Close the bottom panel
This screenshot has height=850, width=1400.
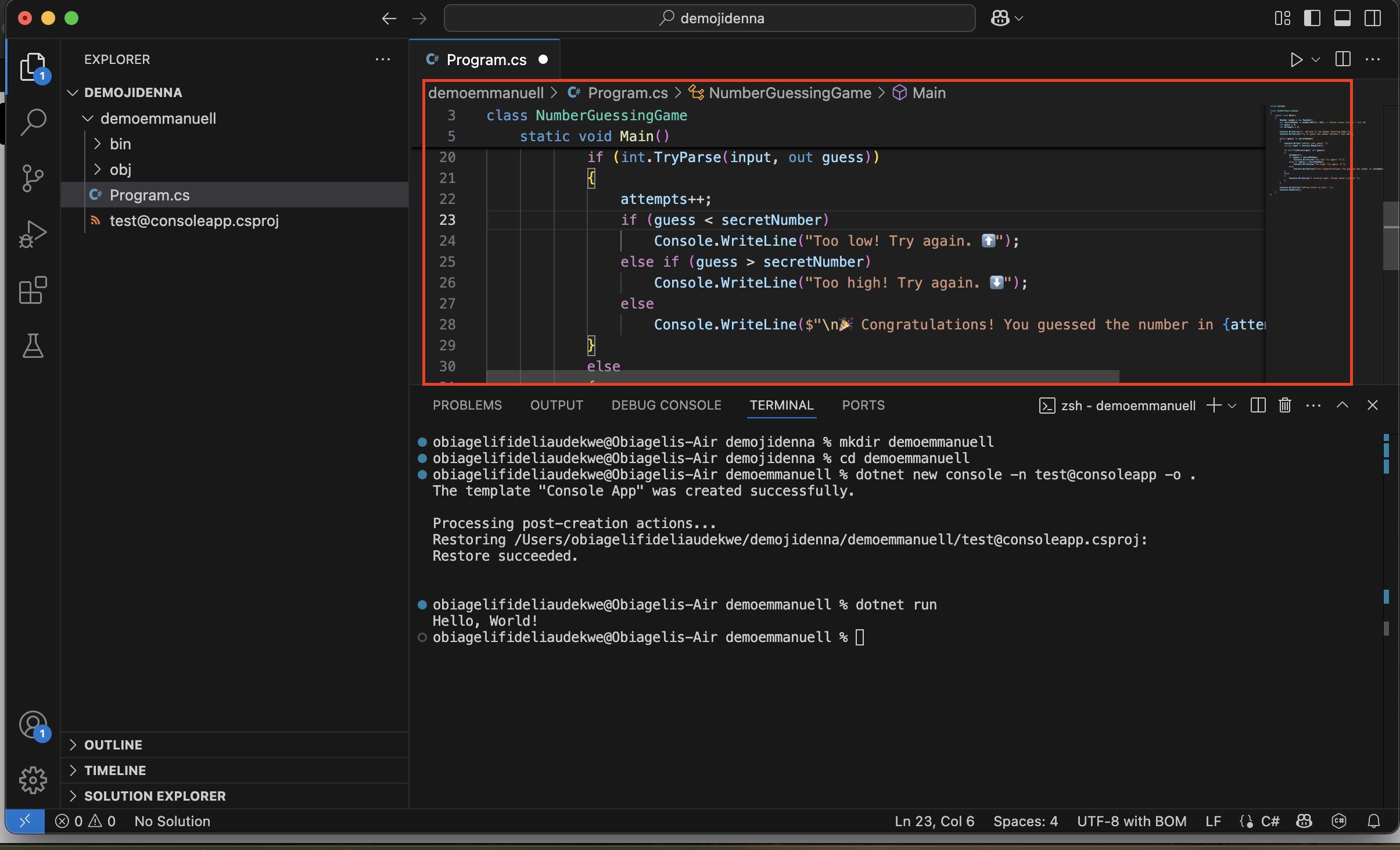click(x=1373, y=406)
